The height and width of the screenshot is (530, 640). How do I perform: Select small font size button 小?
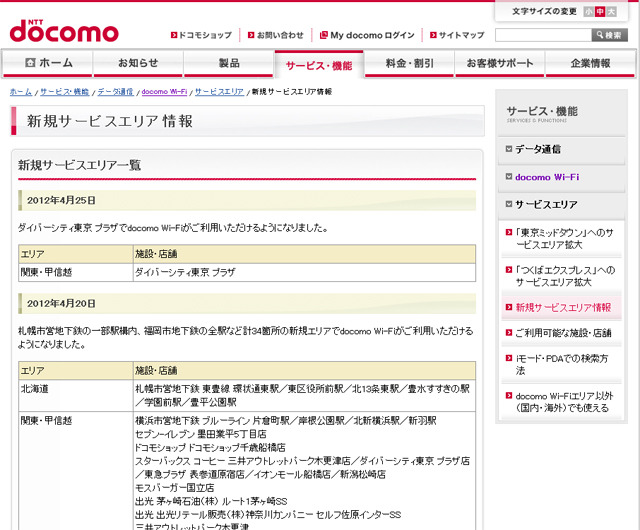pos(588,12)
